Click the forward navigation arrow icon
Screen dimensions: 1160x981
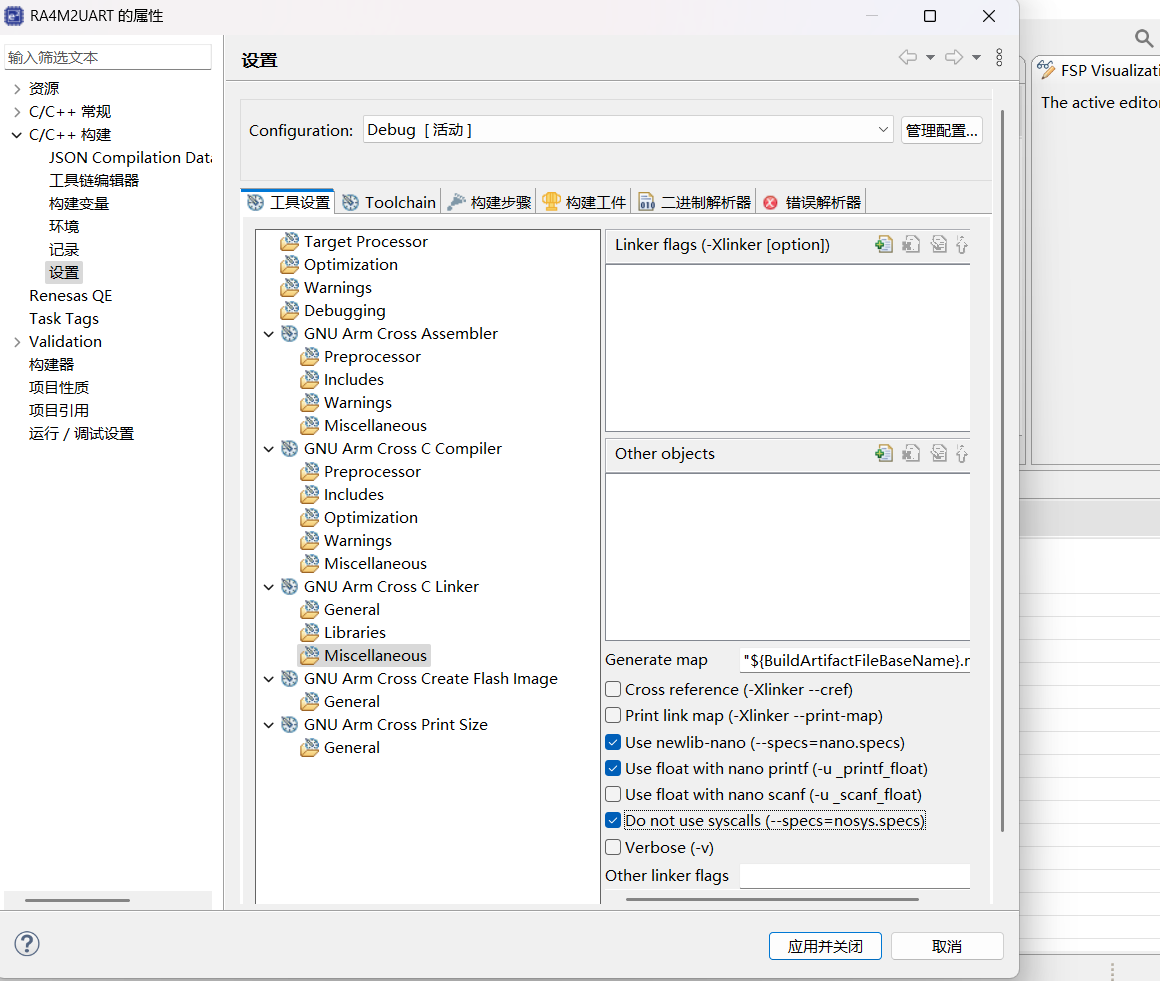[x=954, y=57]
